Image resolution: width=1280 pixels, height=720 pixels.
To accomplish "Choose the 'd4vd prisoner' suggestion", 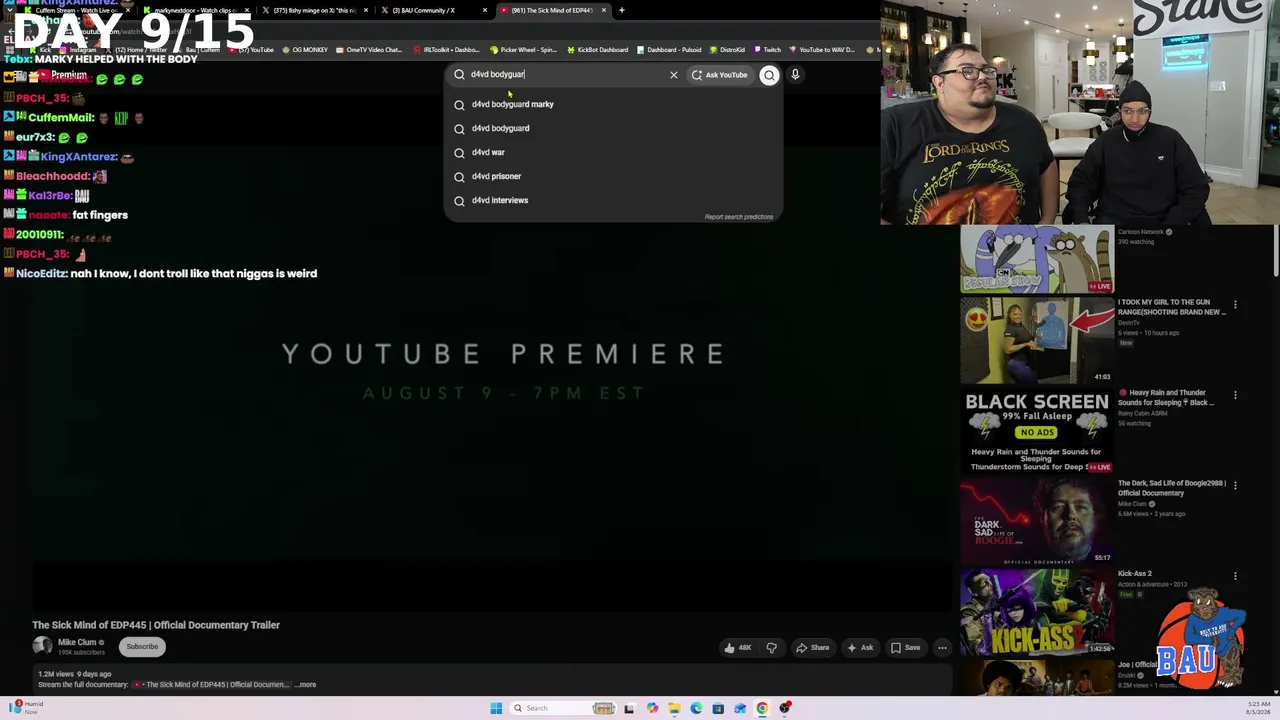I will pos(612,176).
